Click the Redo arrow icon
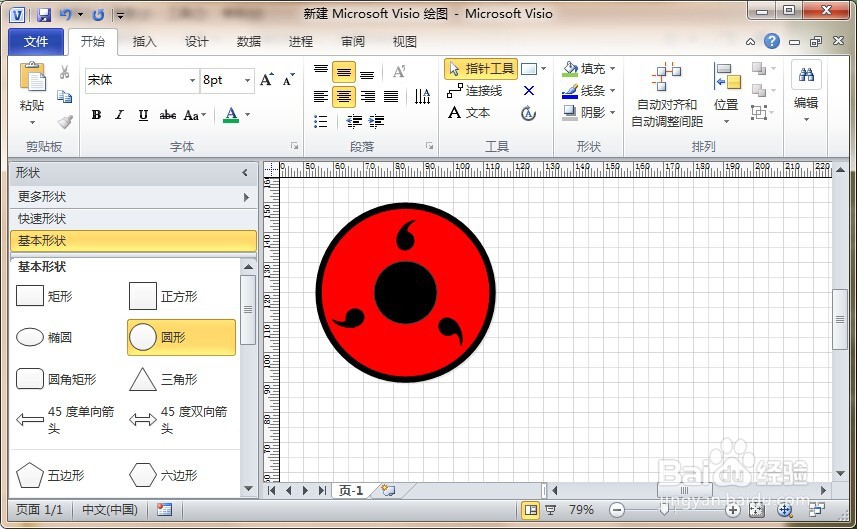 98,15
